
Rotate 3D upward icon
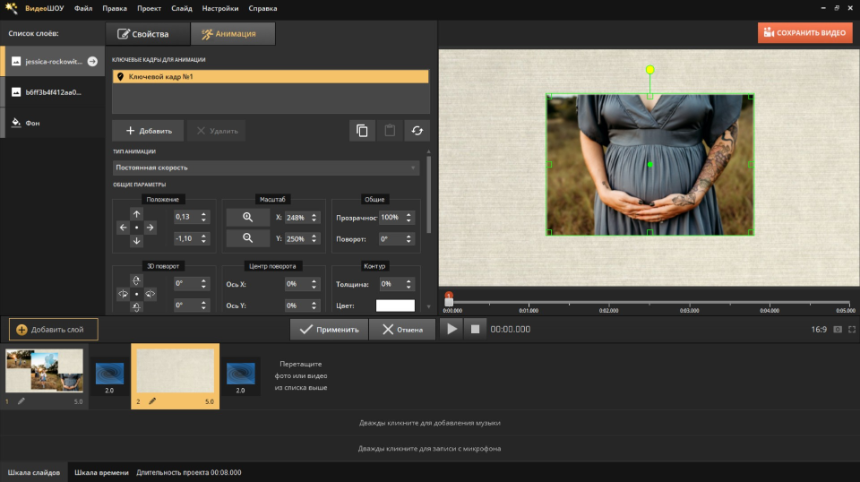137,281
